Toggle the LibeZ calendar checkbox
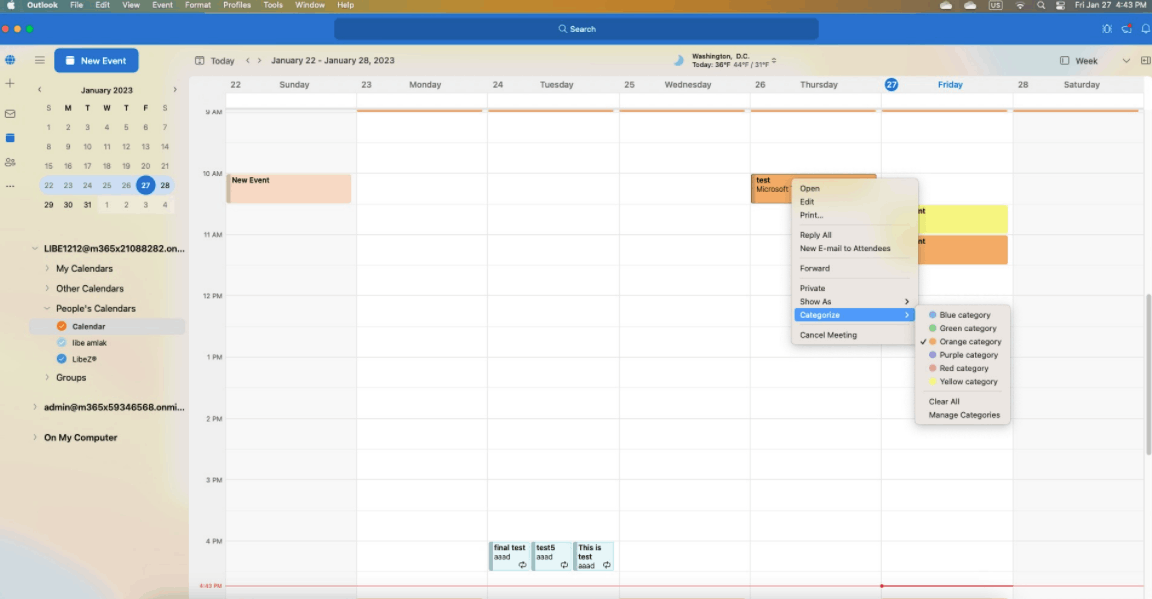 pyautogui.click(x=62, y=359)
